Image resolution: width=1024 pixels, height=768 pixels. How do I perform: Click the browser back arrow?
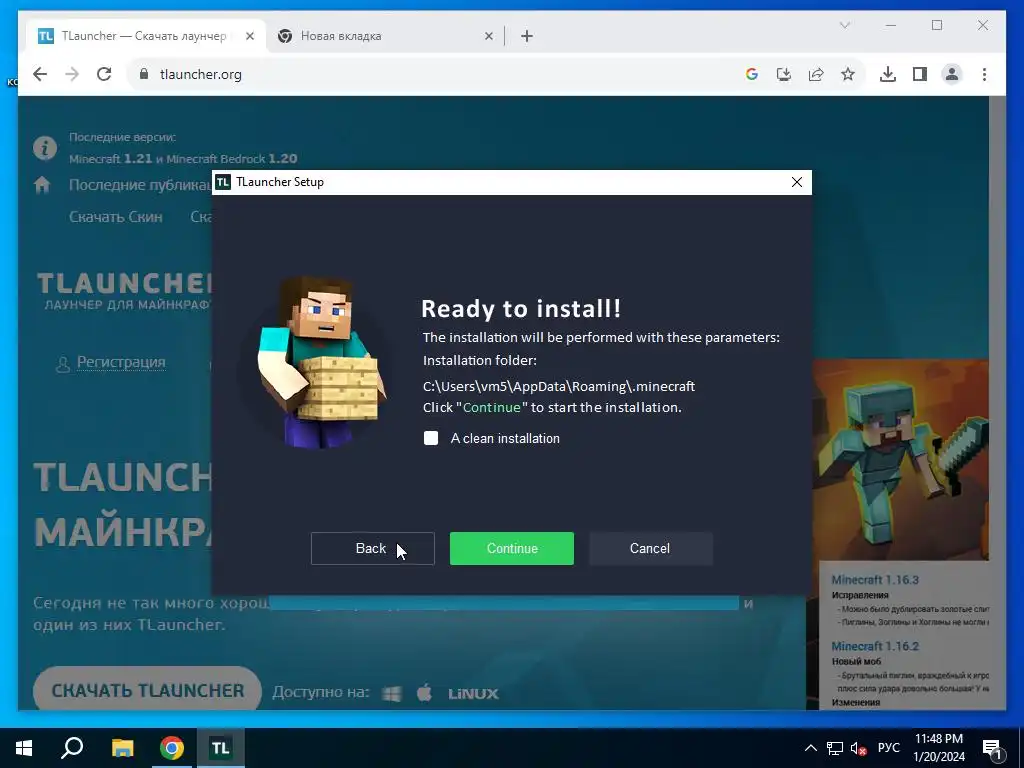(x=40, y=74)
